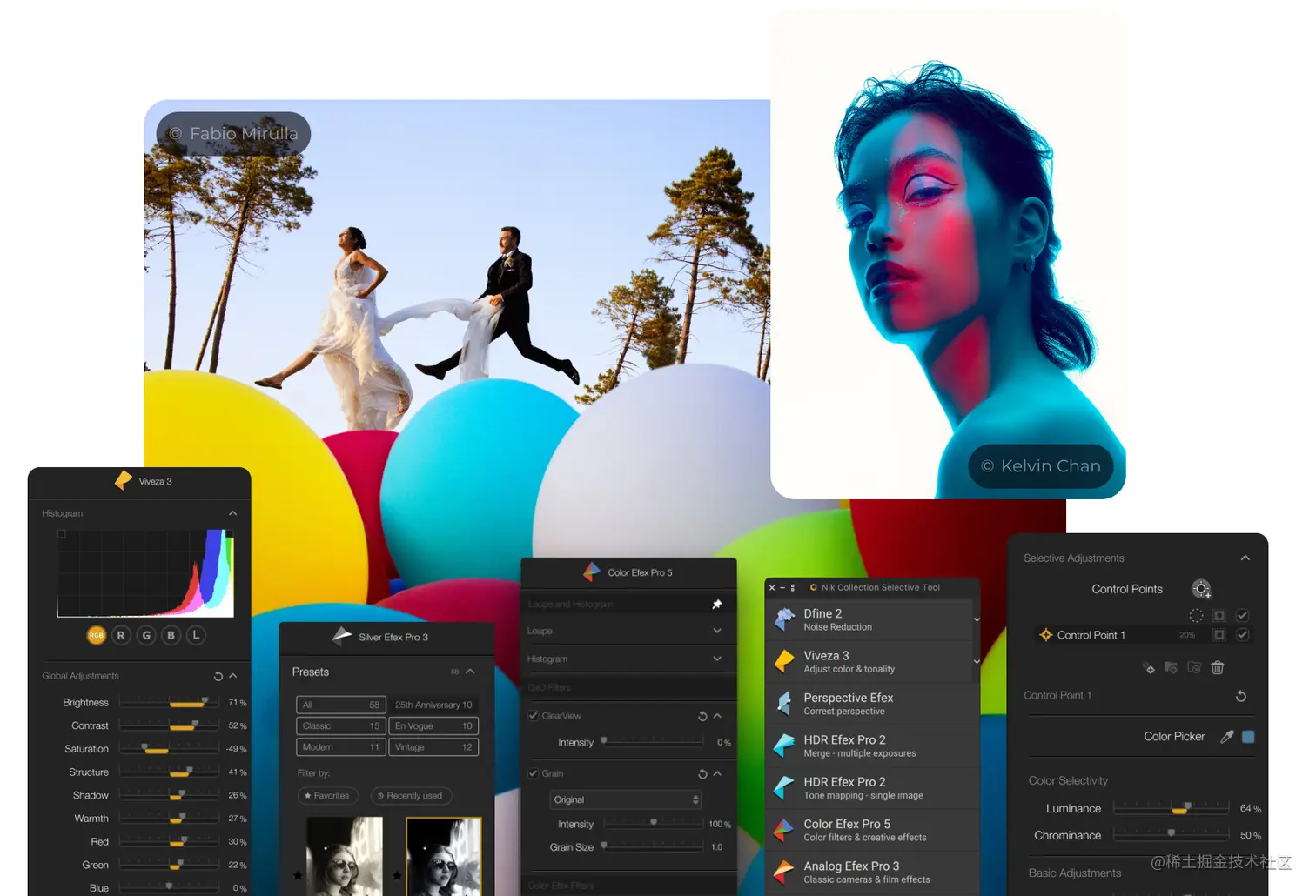The image size is (1316, 896).
Task: Favorite the left preset with its star
Action: [298, 875]
